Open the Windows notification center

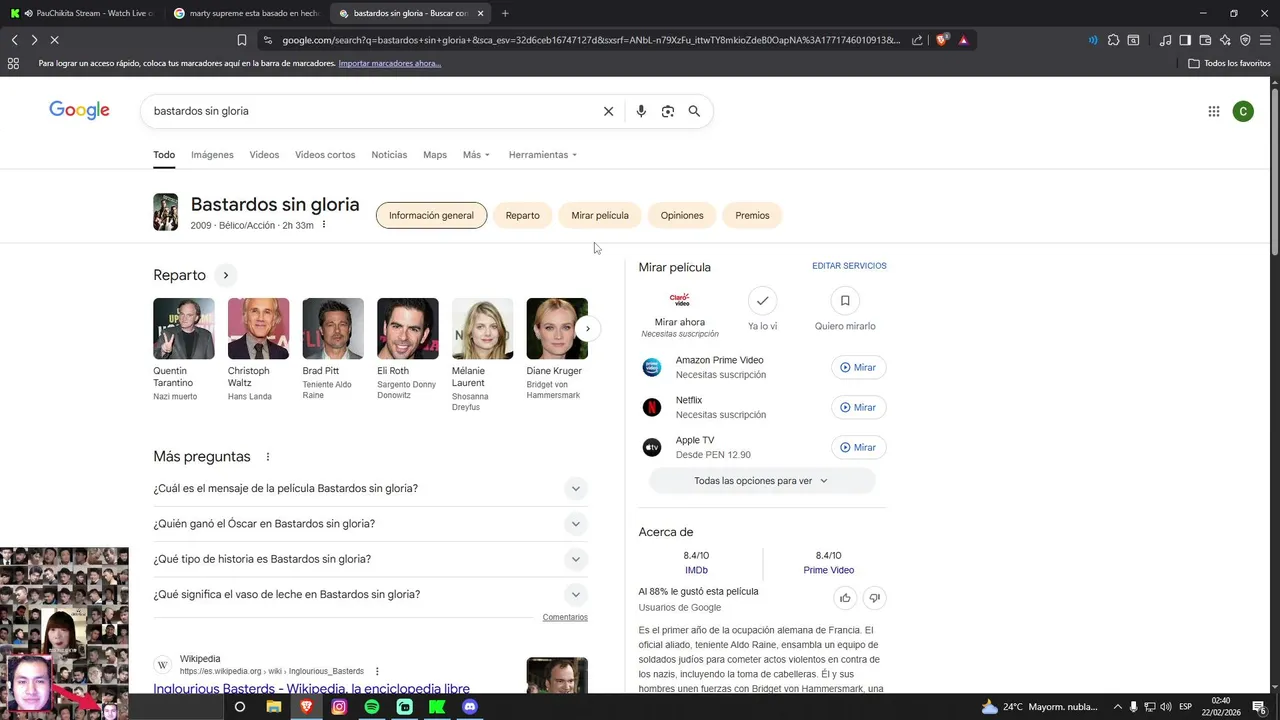click(1260, 707)
